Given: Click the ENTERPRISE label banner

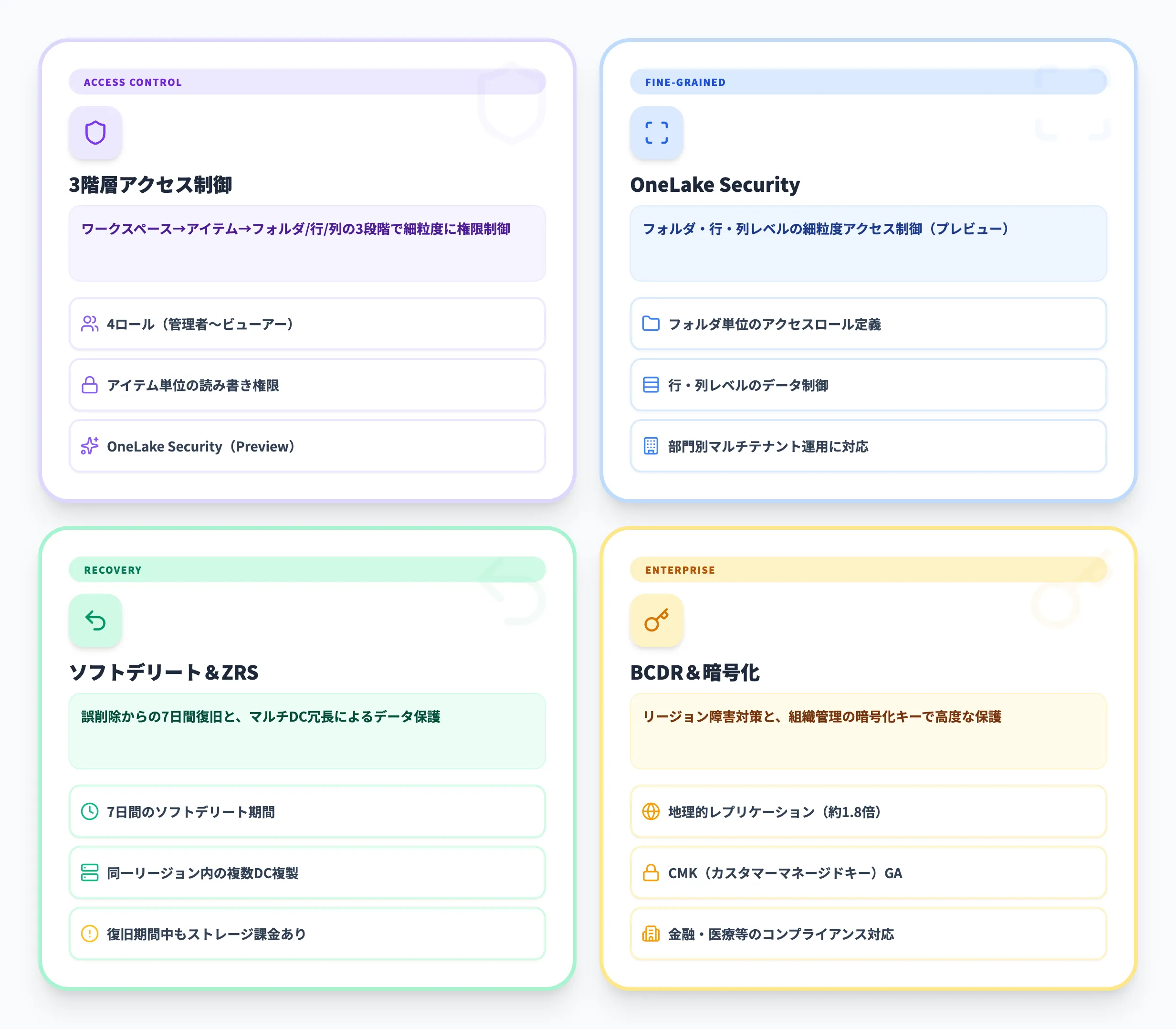Looking at the screenshot, I should pyautogui.click(x=680, y=570).
